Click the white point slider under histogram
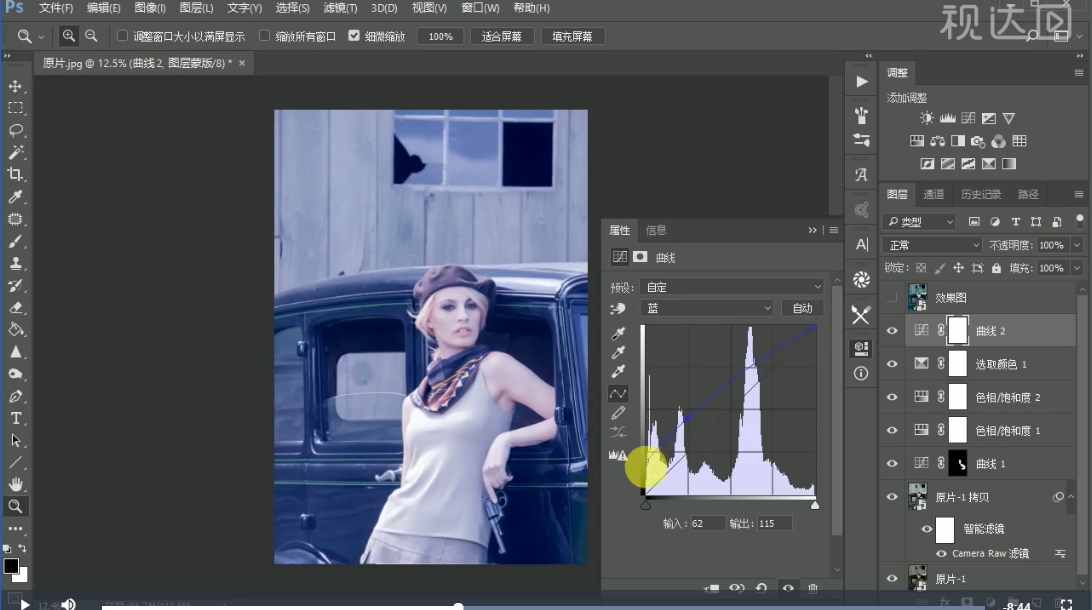 [815, 504]
